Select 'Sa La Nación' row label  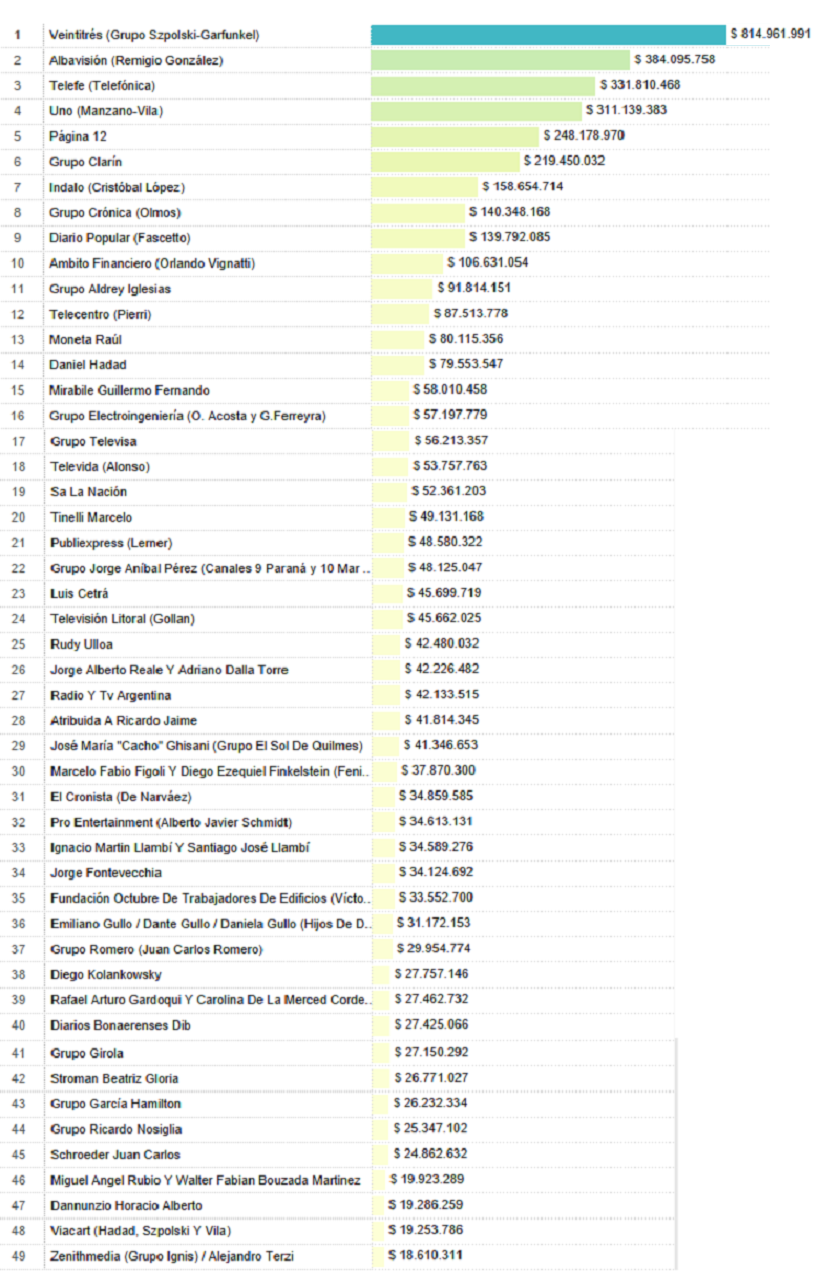(89, 492)
